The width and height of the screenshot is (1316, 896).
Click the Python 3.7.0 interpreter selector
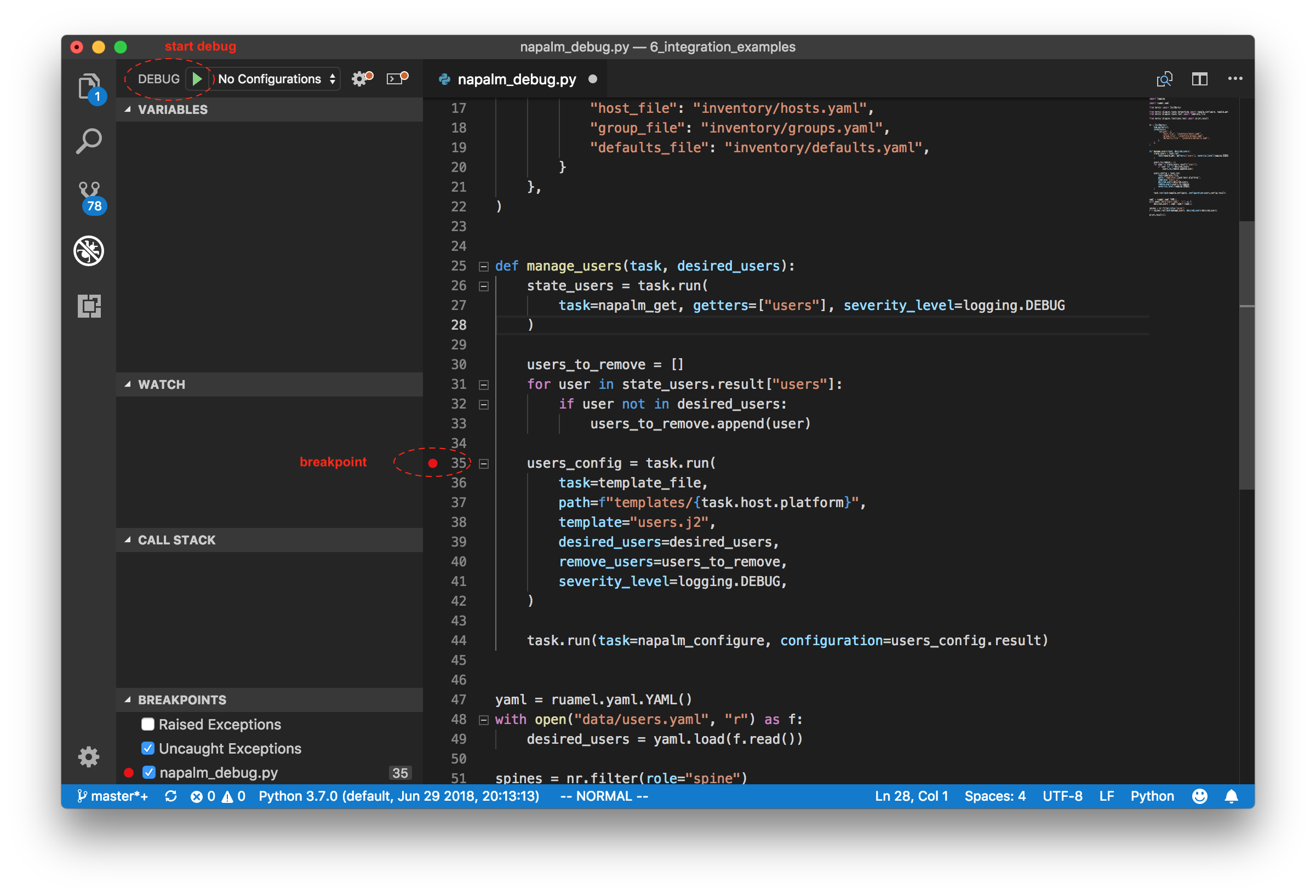click(x=399, y=796)
